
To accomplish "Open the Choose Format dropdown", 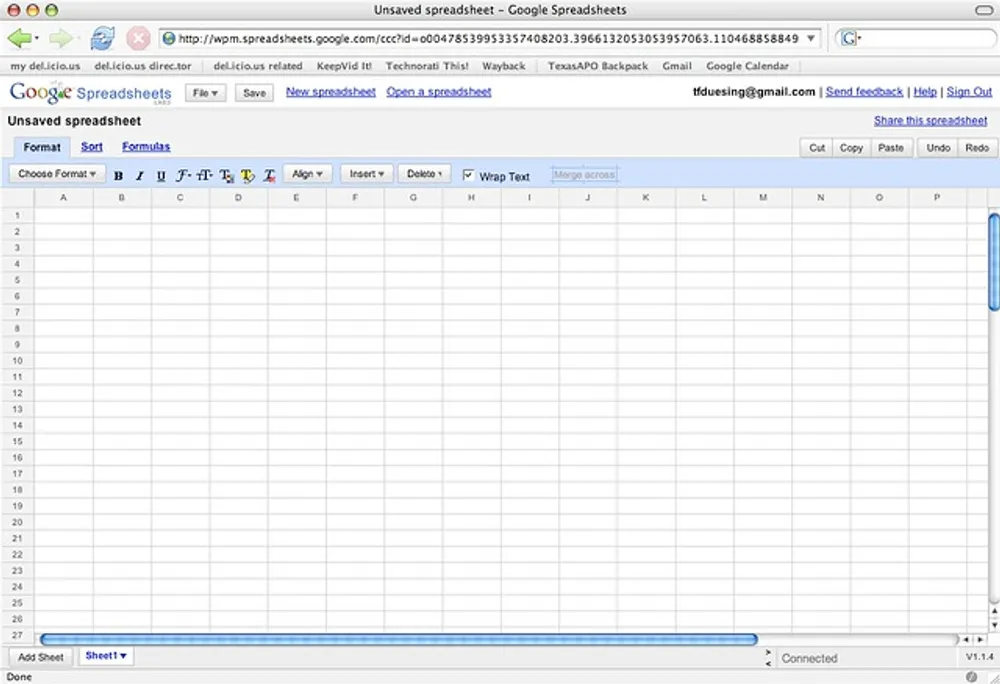I will click(x=57, y=173).
